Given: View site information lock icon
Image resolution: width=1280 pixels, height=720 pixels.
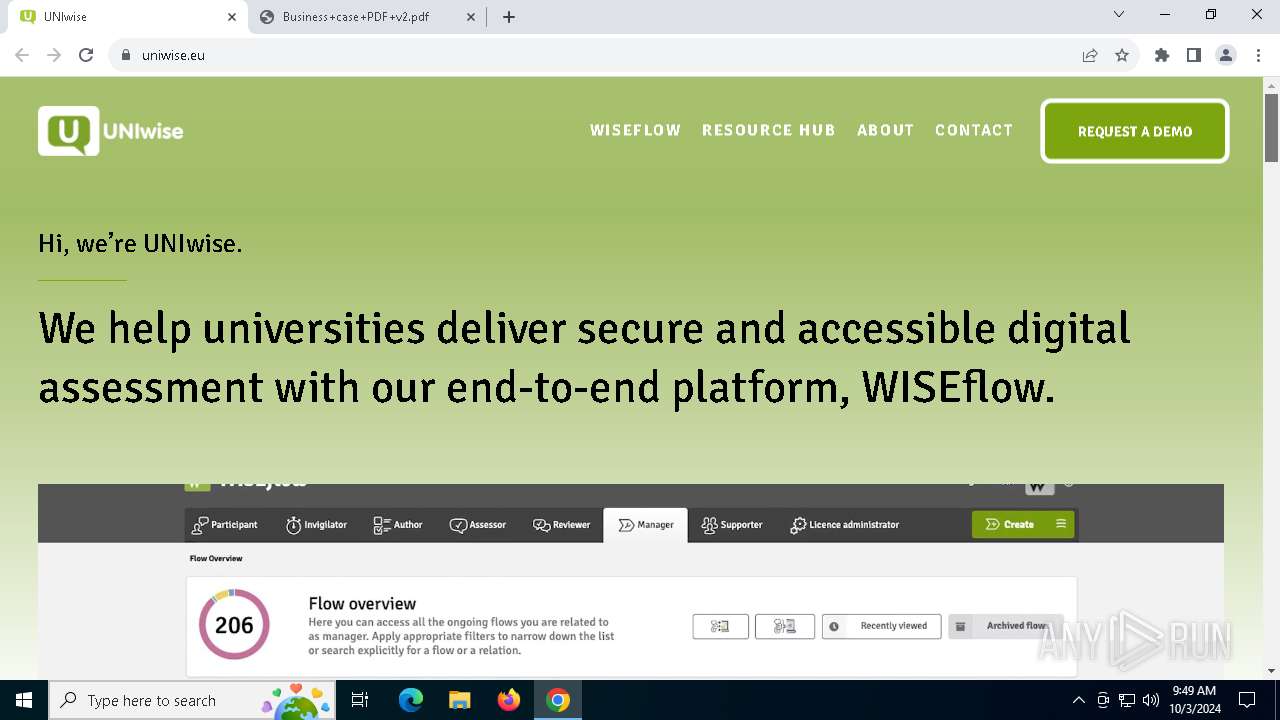Looking at the screenshot, I should click(126, 55).
